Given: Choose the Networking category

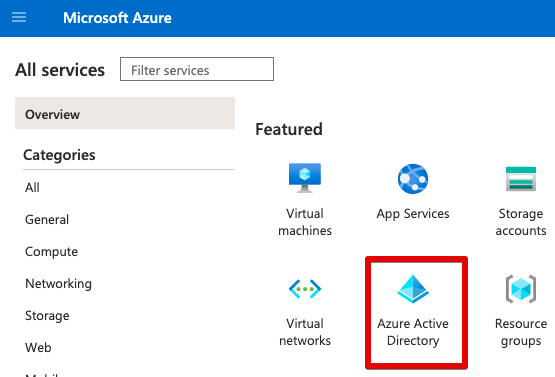Looking at the screenshot, I should pos(58,284).
